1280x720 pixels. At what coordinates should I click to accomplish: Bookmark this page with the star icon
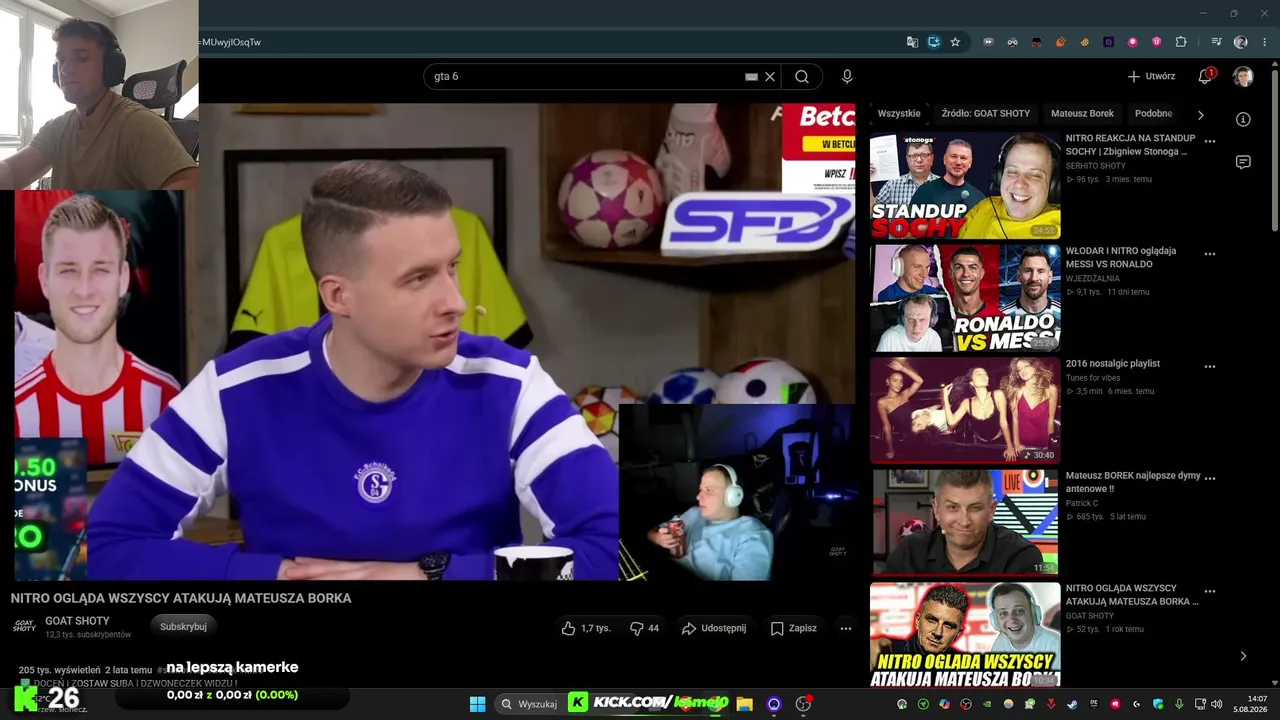[x=955, y=42]
